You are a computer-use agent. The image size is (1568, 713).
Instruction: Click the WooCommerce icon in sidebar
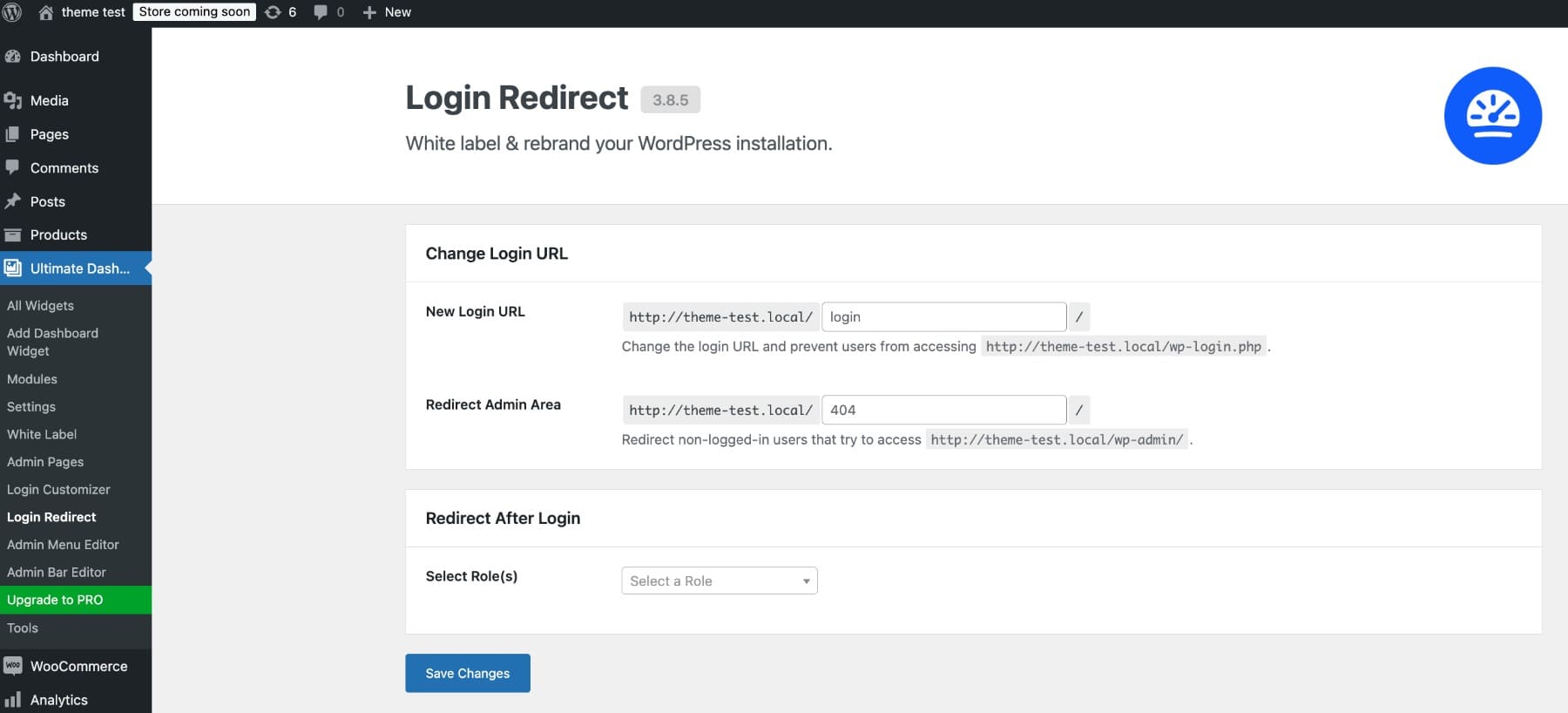pyautogui.click(x=12, y=666)
